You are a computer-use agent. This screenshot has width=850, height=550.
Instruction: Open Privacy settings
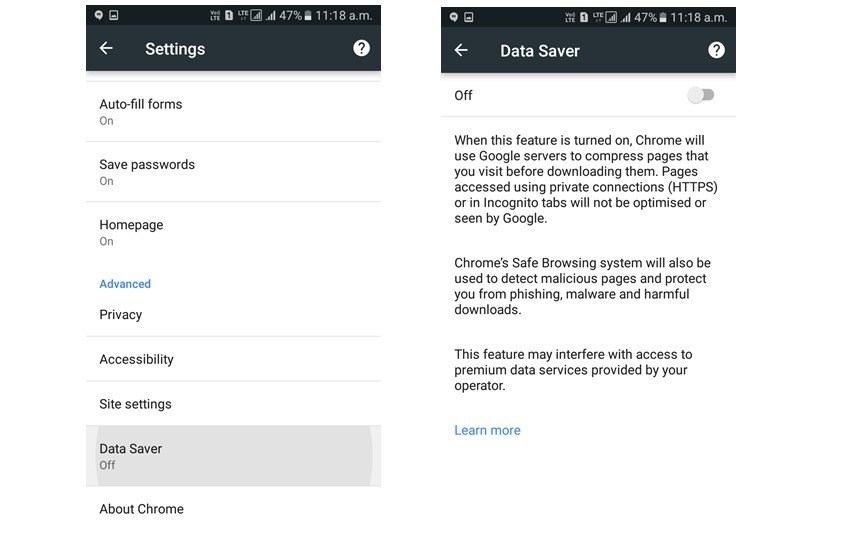(233, 315)
